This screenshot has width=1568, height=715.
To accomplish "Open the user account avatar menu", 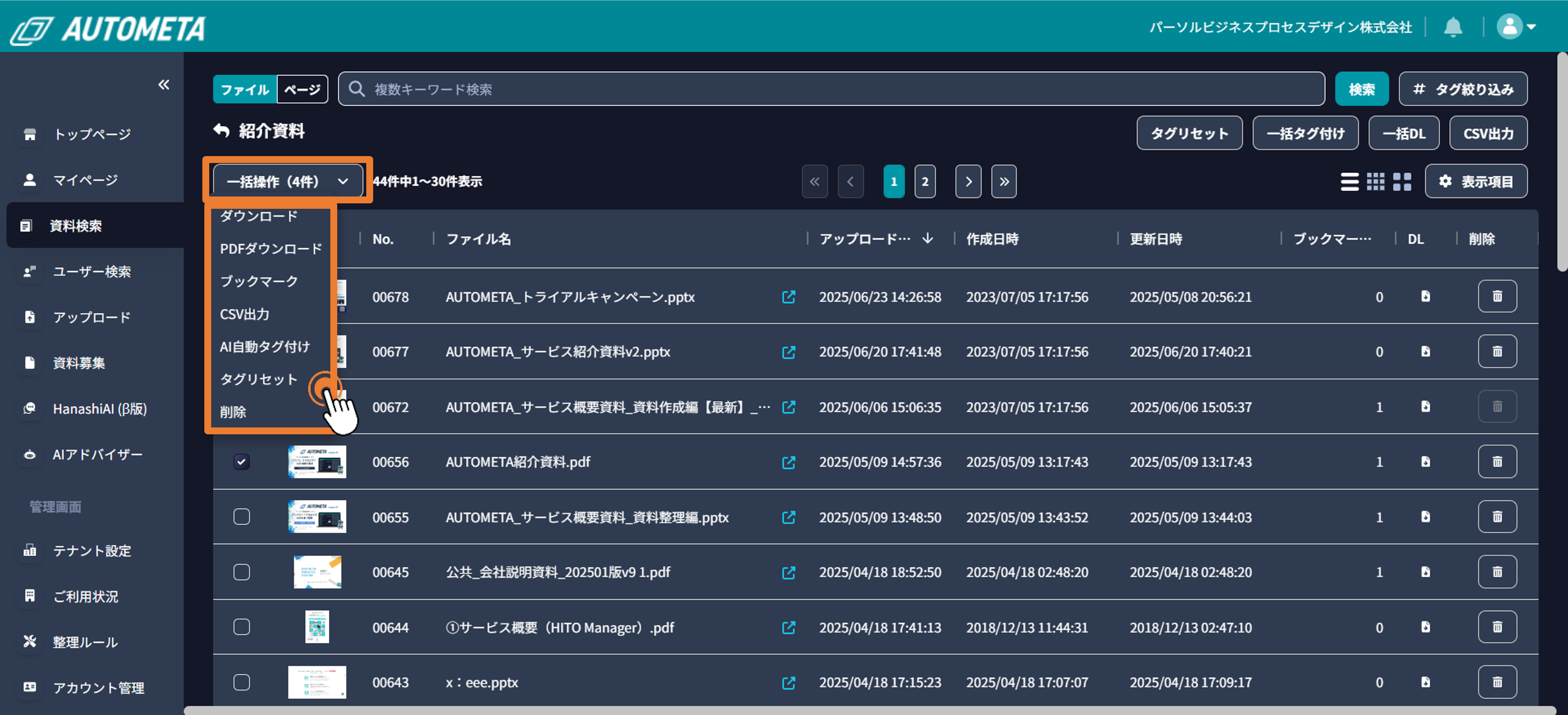I will click(x=1516, y=27).
